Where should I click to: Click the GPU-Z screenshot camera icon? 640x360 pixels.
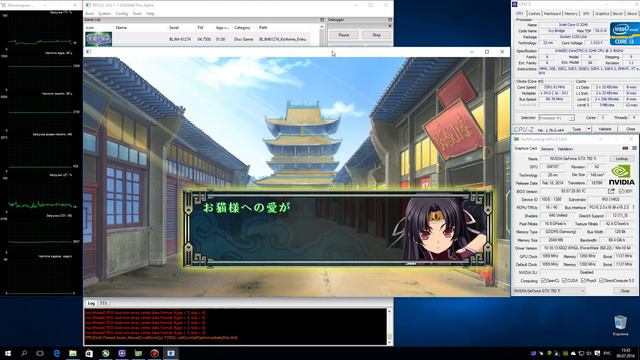[x=625, y=148]
